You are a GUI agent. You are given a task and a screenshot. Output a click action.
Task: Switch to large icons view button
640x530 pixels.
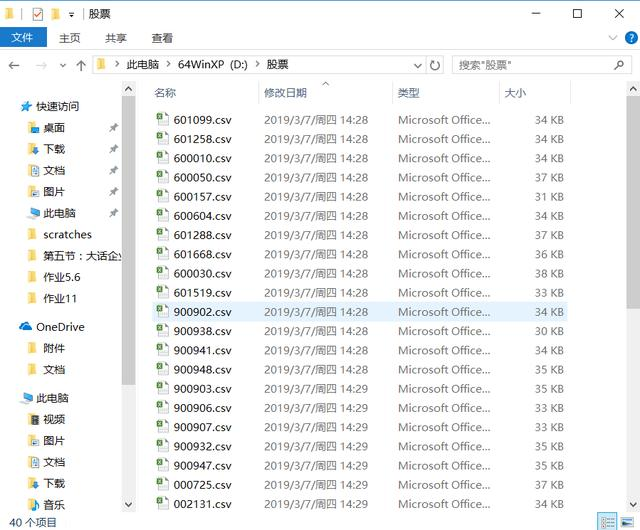tap(627, 522)
